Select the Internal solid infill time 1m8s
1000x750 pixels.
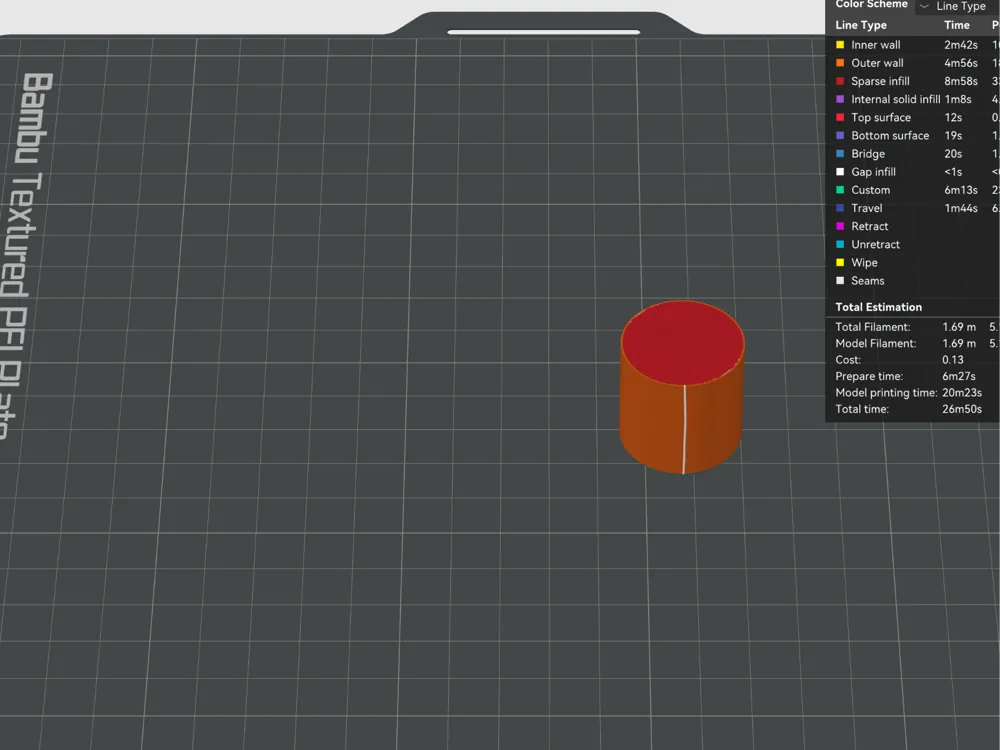[958, 99]
